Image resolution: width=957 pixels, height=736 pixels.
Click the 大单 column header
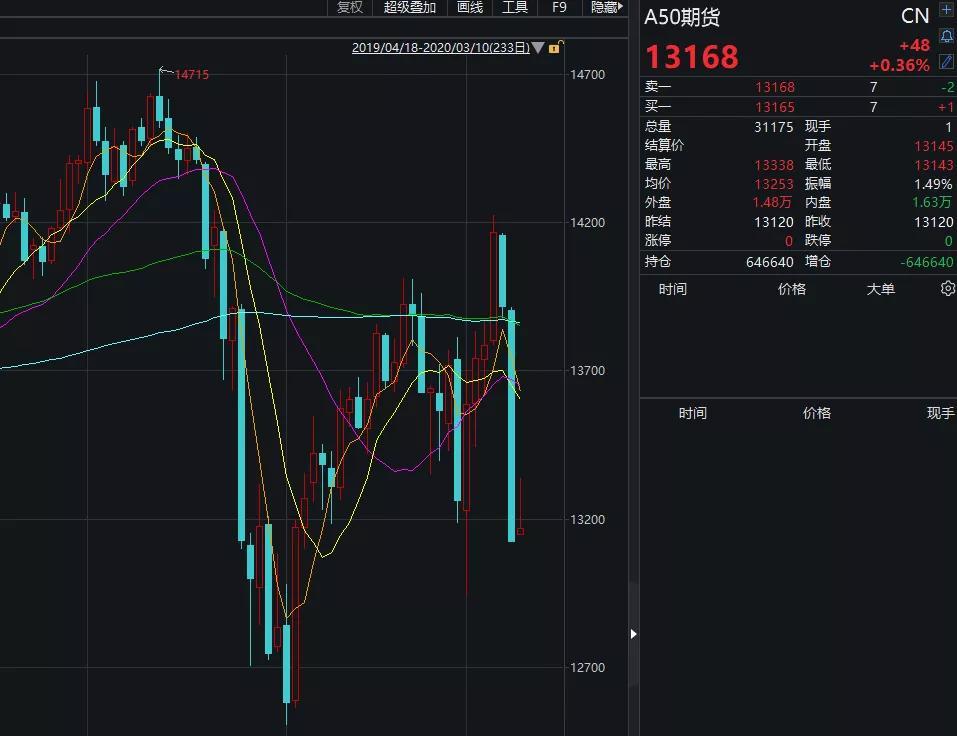coord(881,289)
